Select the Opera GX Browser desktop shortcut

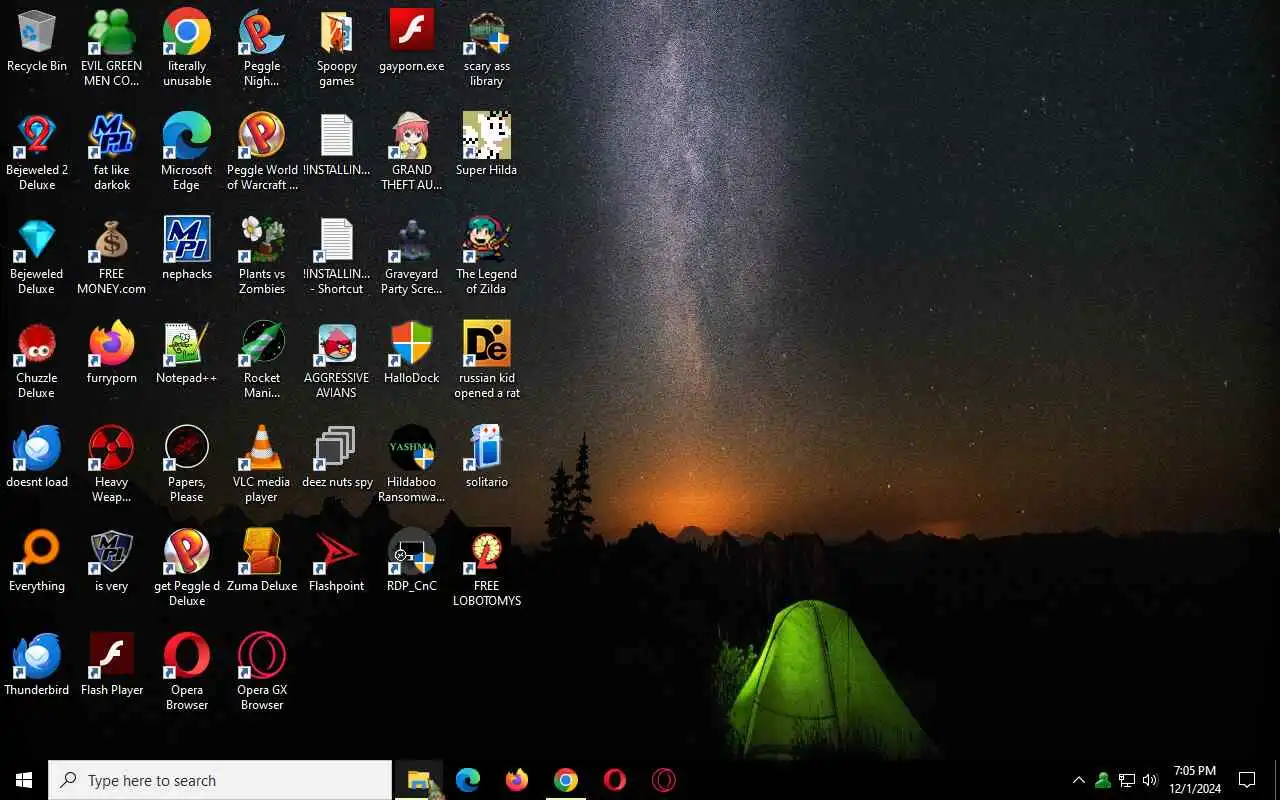[x=262, y=672]
